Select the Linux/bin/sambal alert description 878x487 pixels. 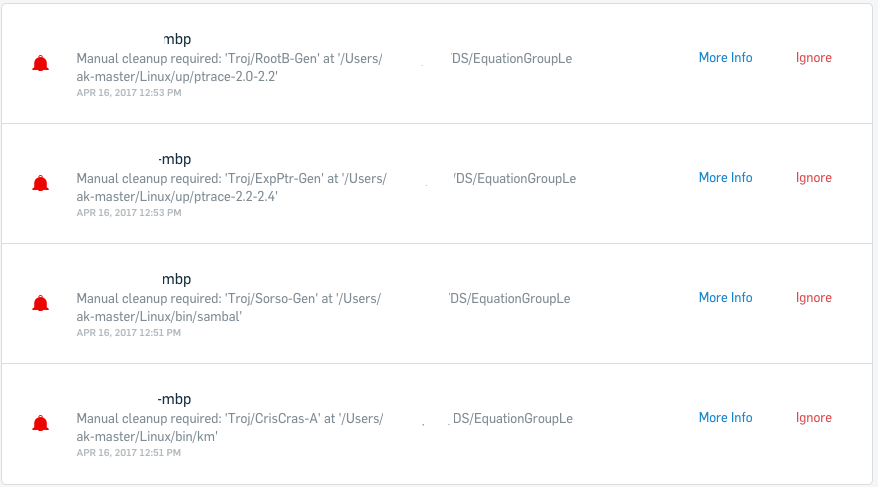point(323,307)
